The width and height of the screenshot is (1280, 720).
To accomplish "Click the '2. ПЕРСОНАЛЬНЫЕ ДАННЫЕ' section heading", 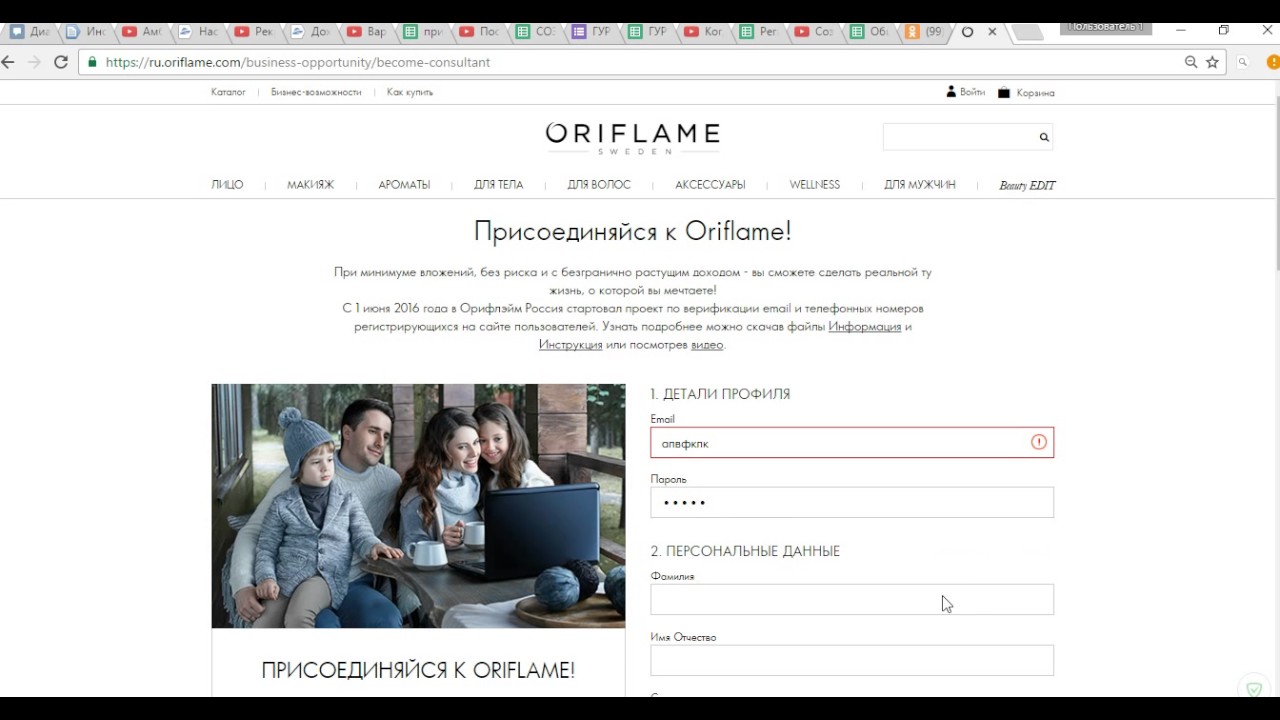I will [x=745, y=551].
